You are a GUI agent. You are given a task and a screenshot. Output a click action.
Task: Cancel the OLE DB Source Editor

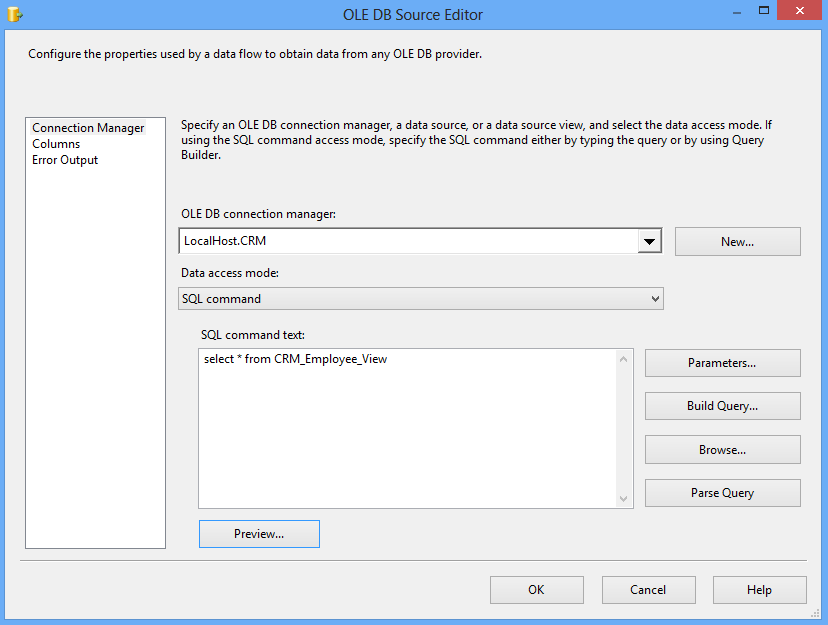tap(648, 590)
